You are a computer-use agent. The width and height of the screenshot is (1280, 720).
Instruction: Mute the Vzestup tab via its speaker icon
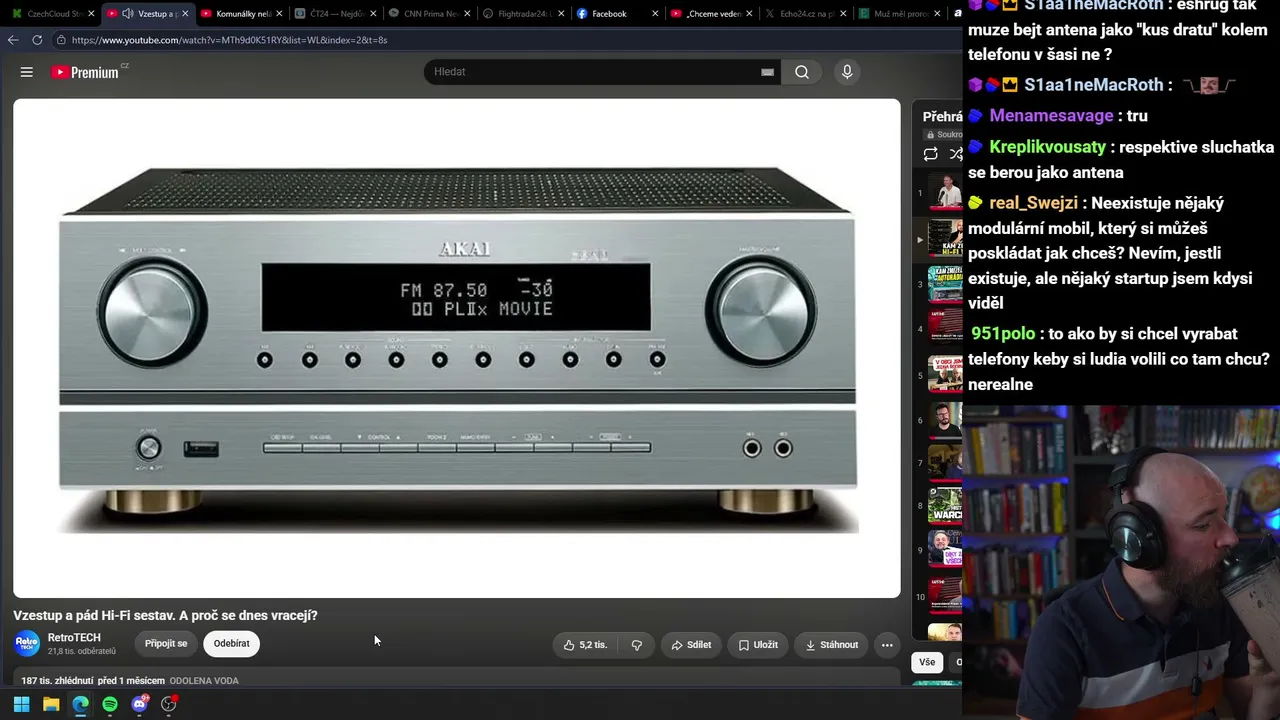[x=128, y=14]
